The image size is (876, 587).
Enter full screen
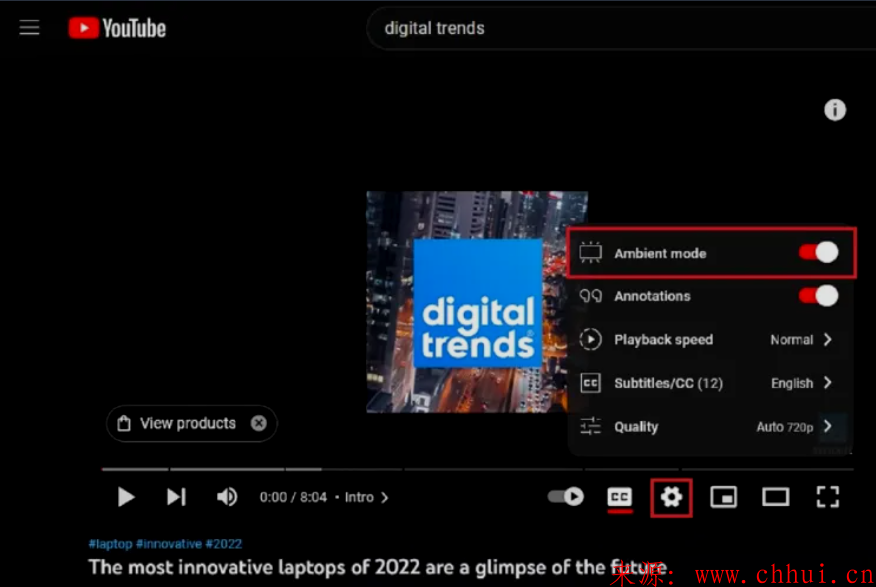(x=827, y=497)
